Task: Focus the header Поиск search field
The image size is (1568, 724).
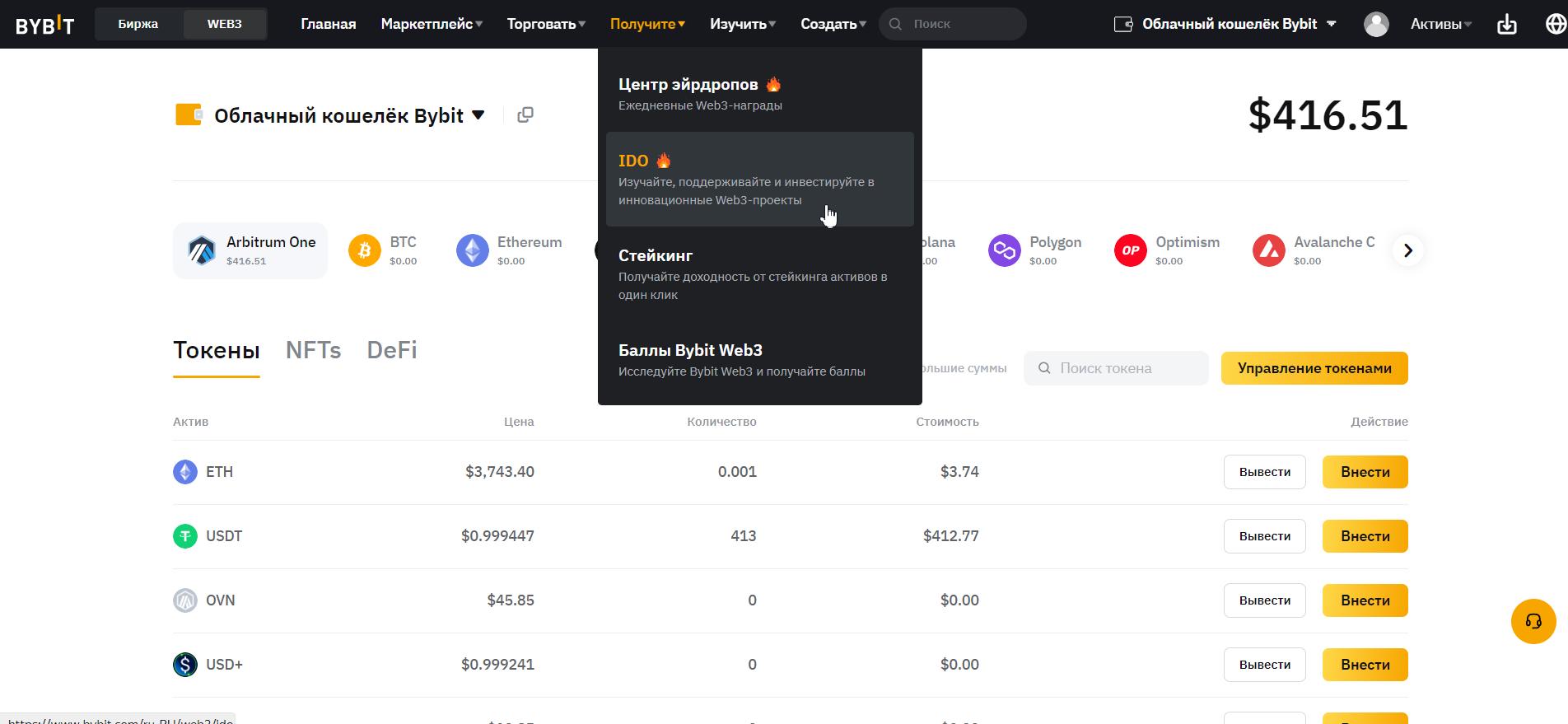Action: coord(953,24)
